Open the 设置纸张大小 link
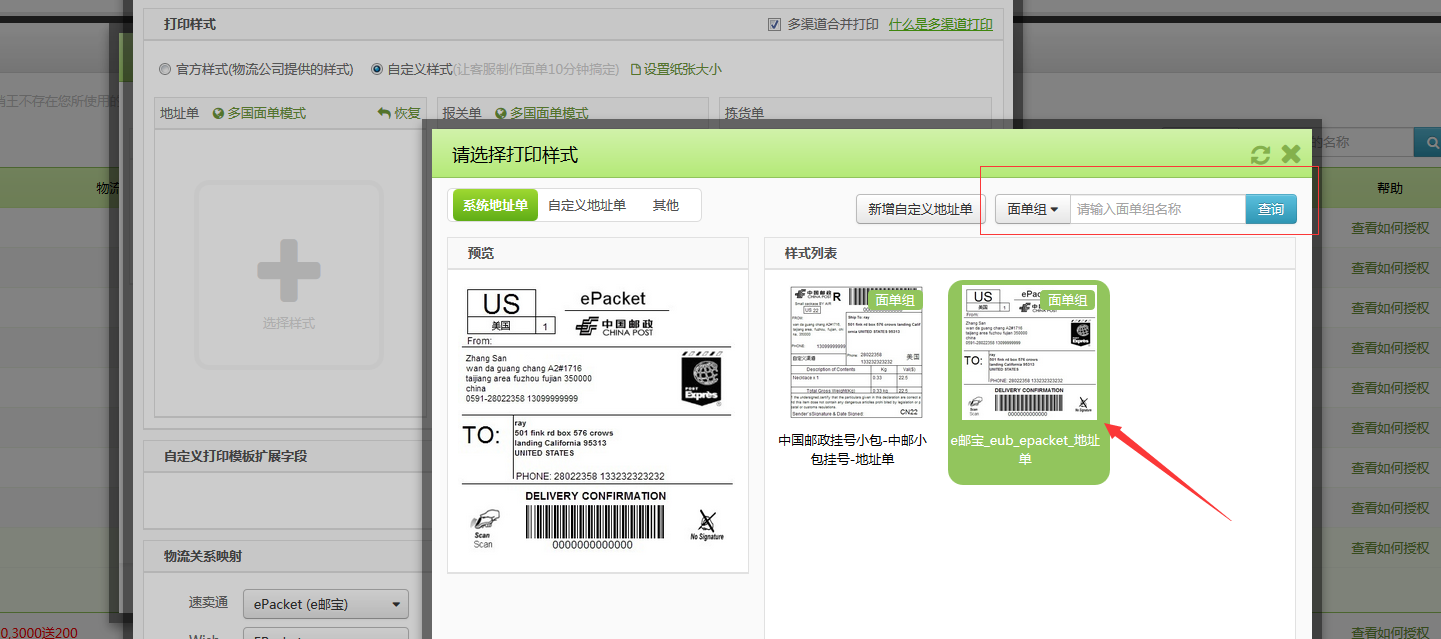Screen dimensions: 1441x639 tap(683, 69)
